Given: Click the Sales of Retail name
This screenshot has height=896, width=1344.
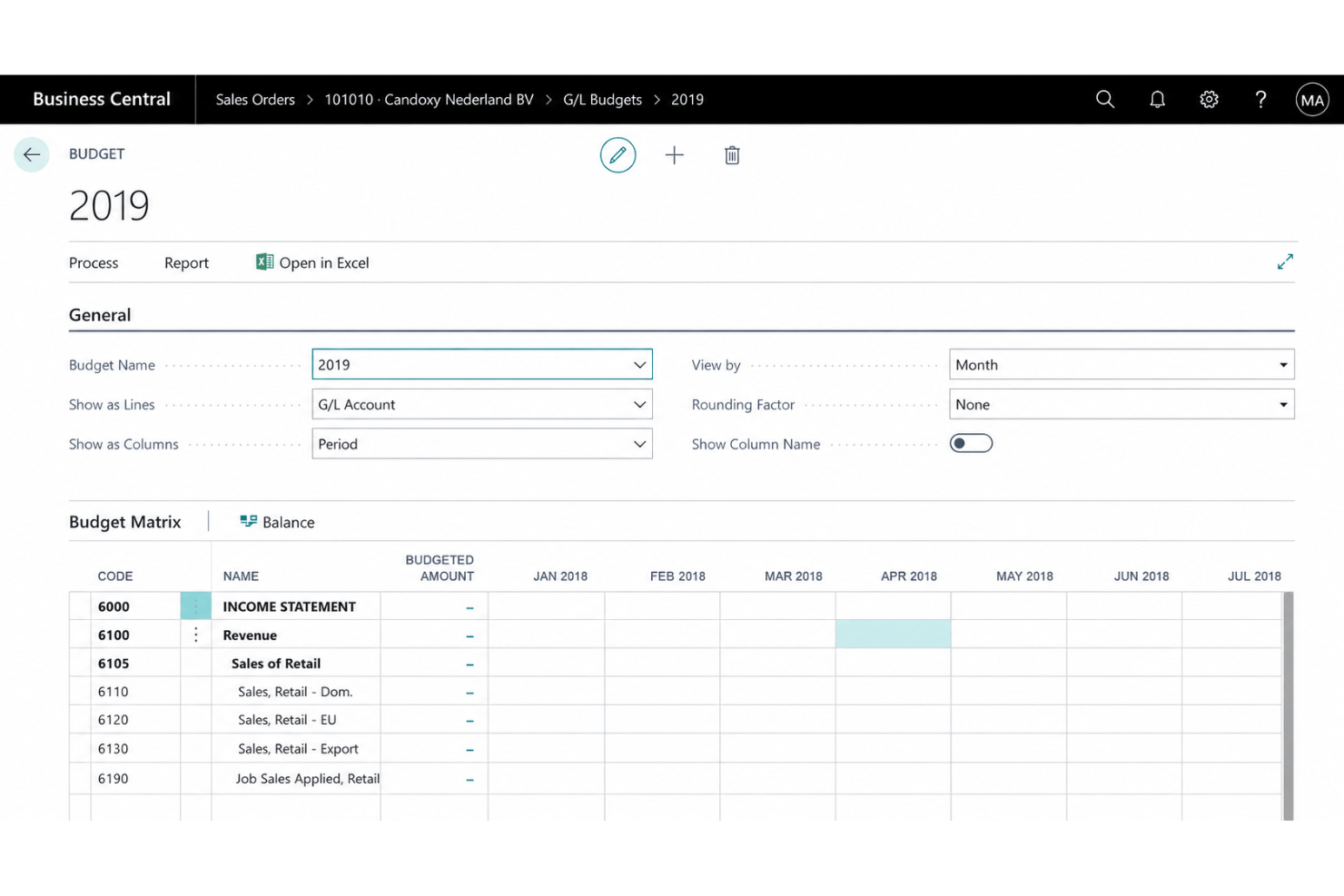Looking at the screenshot, I should (x=276, y=664).
